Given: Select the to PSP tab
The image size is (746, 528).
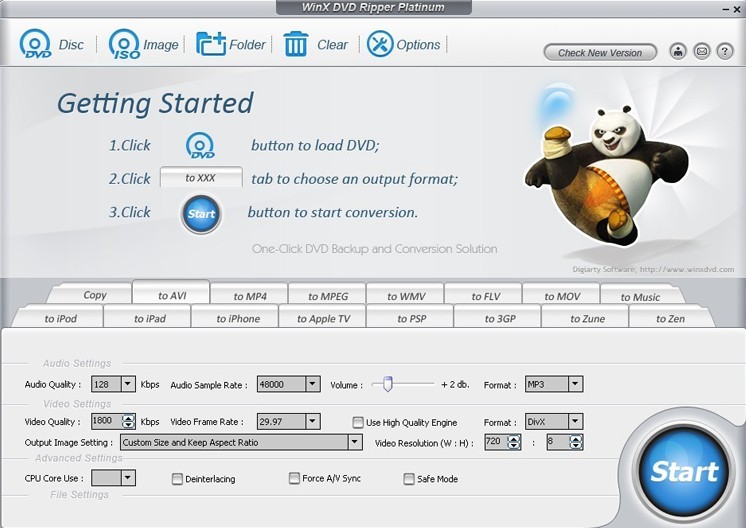Looking at the screenshot, I should coord(412,318).
